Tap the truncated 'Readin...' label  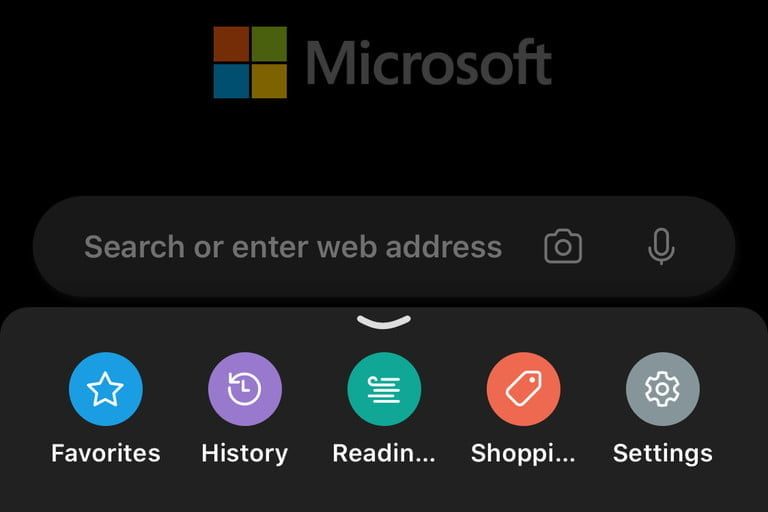(x=384, y=453)
